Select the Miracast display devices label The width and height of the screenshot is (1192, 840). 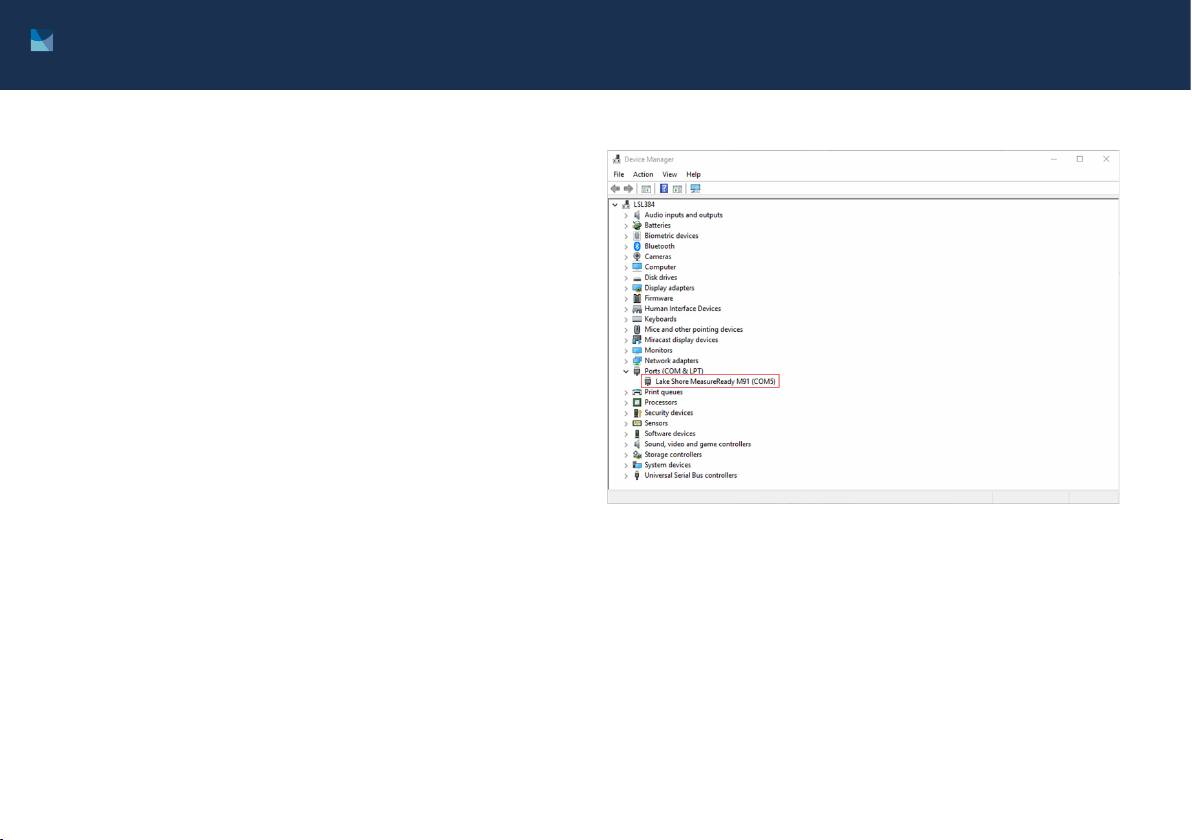[681, 340]
